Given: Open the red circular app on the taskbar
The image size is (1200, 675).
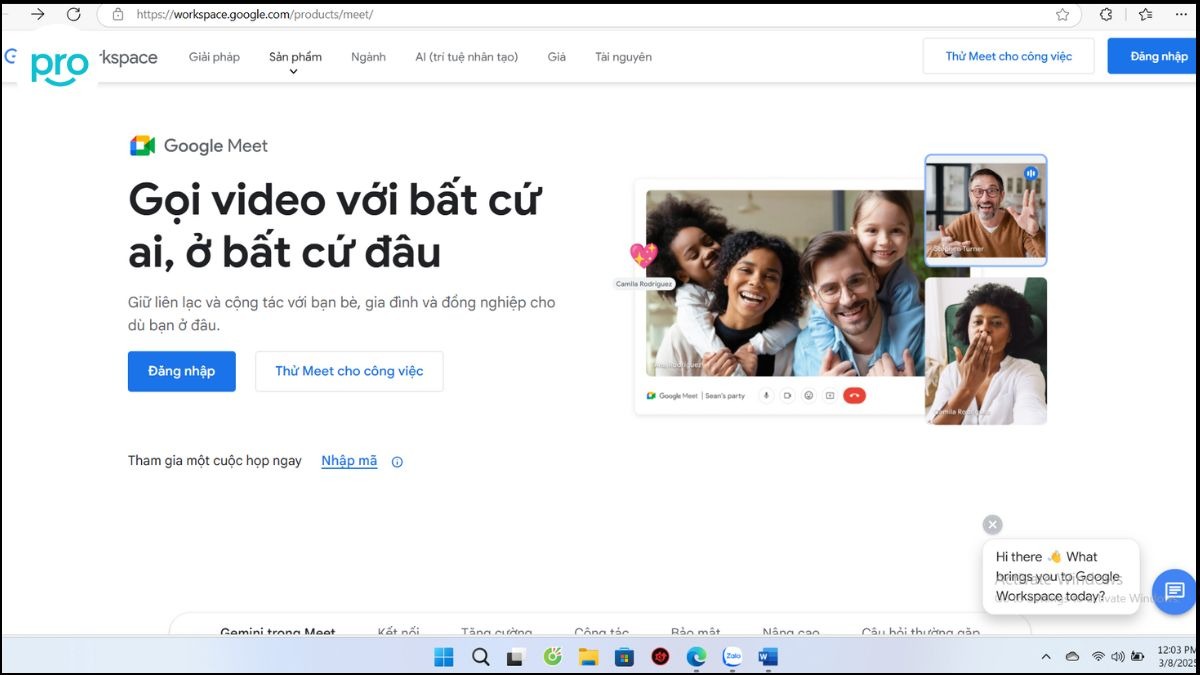Looking at the screenshot, I should (x=660, y=657).
